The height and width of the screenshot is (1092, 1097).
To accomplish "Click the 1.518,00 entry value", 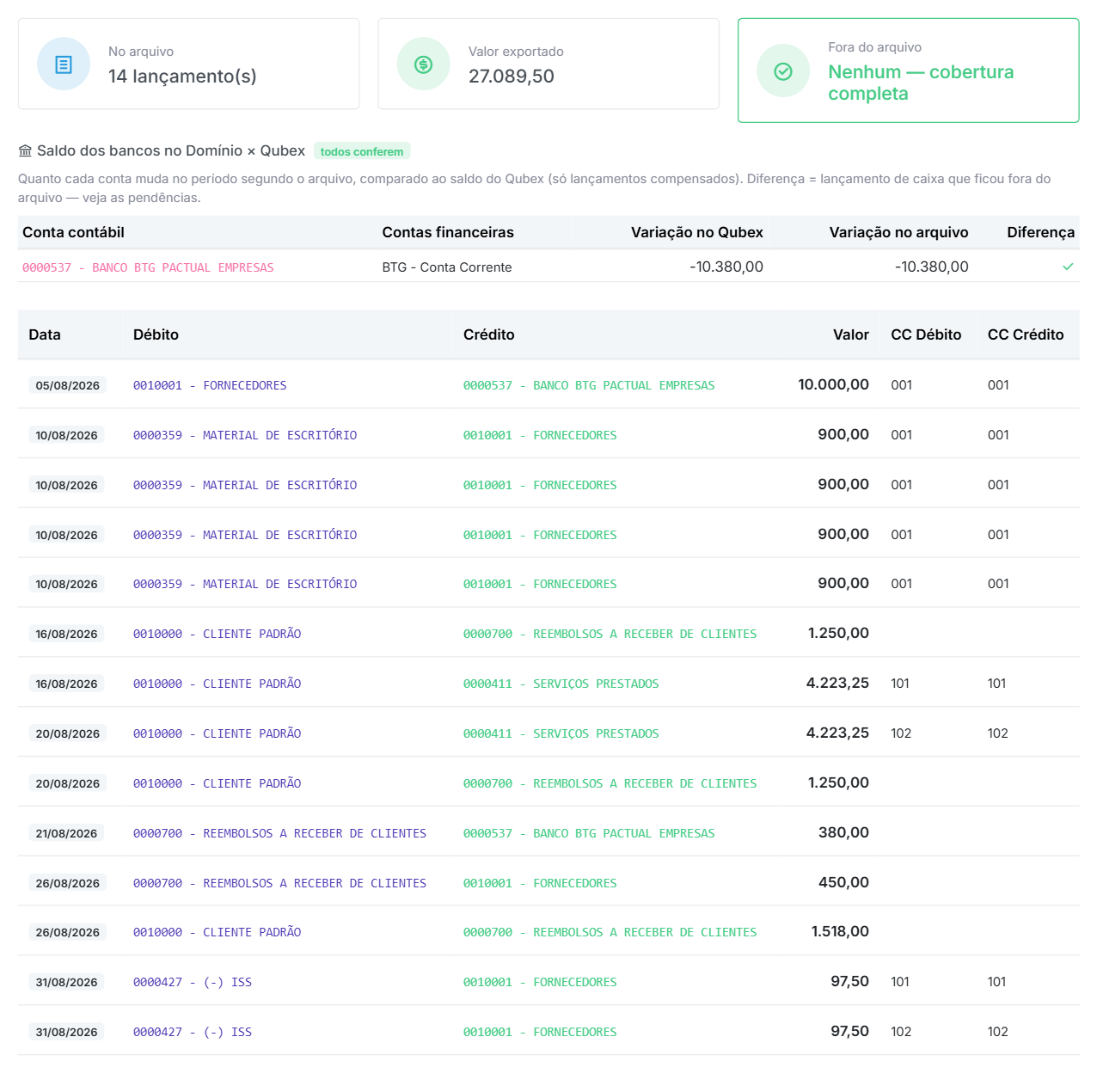I will point(840,931).
